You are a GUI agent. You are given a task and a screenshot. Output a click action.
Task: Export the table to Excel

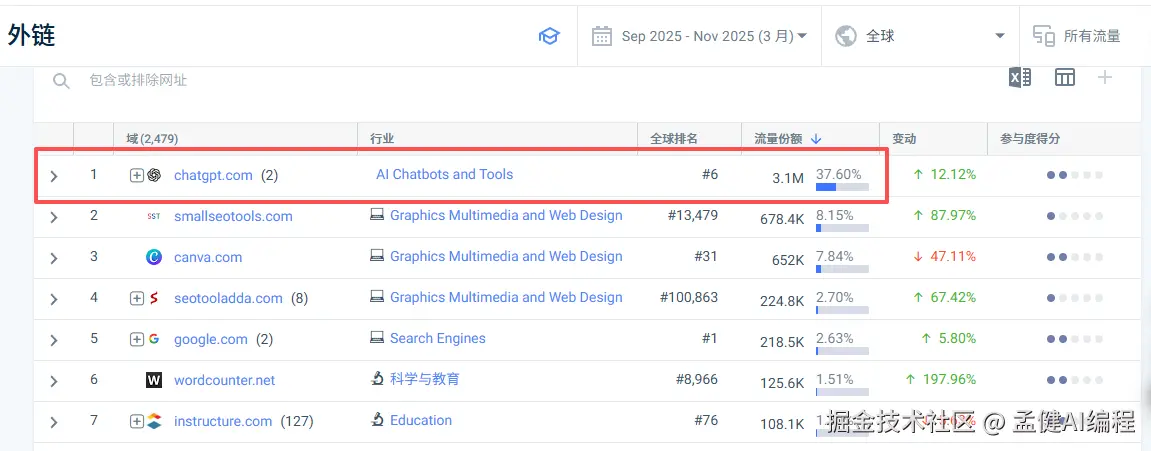point(1019,78)
